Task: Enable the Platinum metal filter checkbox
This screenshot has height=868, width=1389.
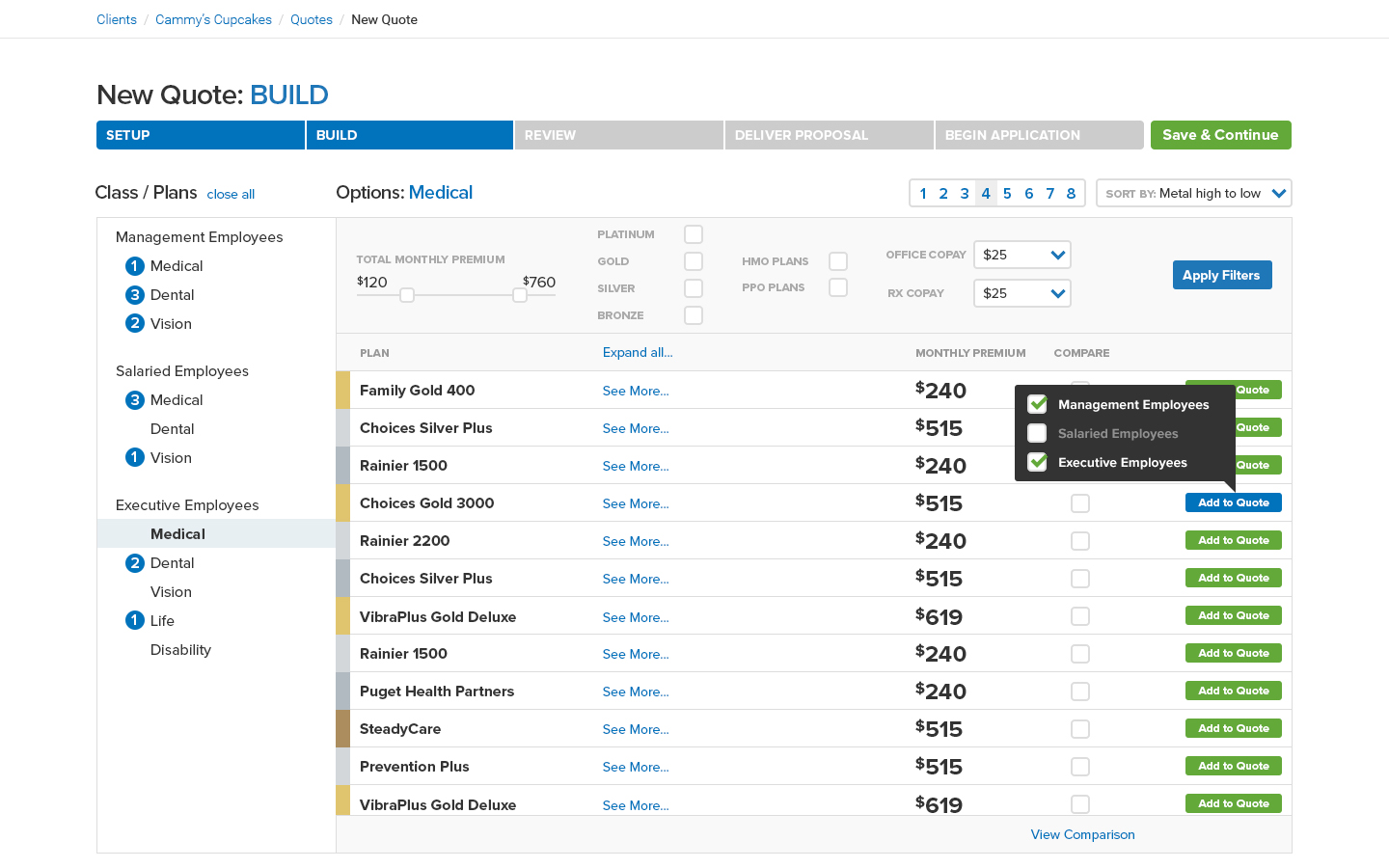Action: [694, 234]
